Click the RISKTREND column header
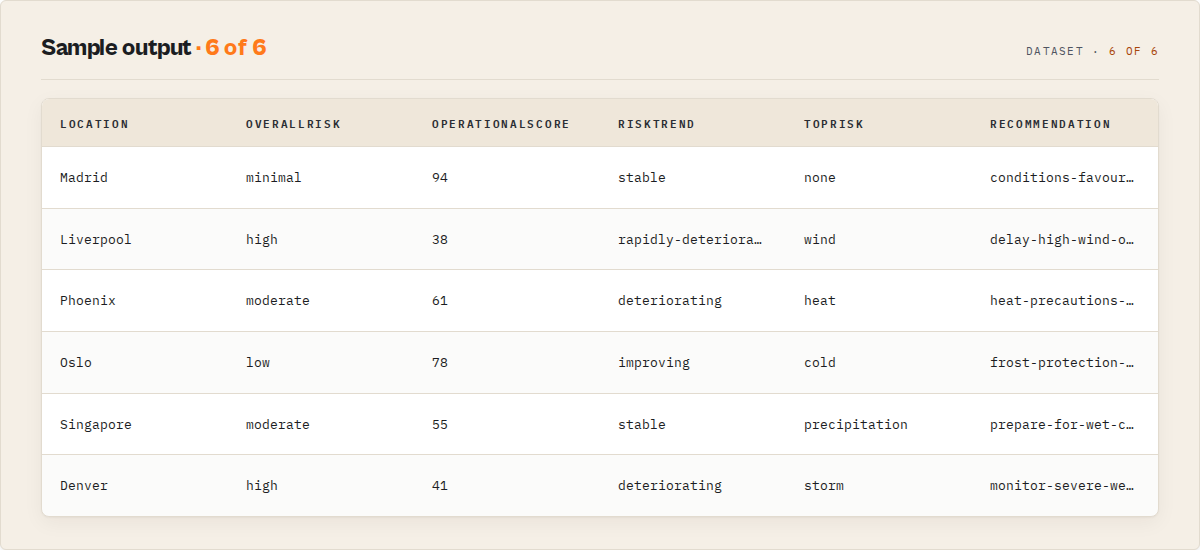Image resolution: width=1200 pixels, height=550 pixels. click(656, 124)
